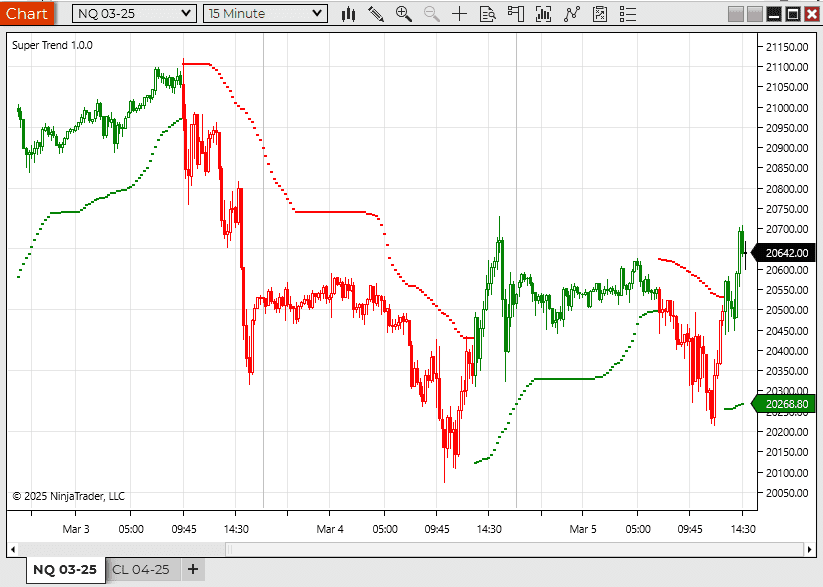
Task: Click the scrollbar left arrow
Action: (x=13, y=550)
